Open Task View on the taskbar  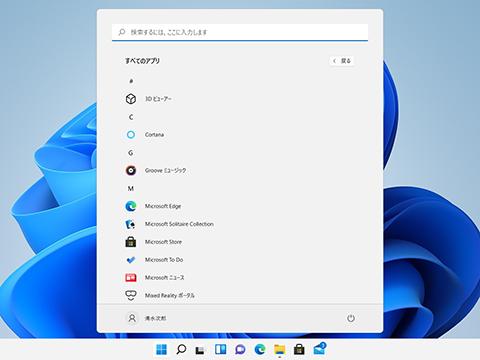click(x=200, y=349)
